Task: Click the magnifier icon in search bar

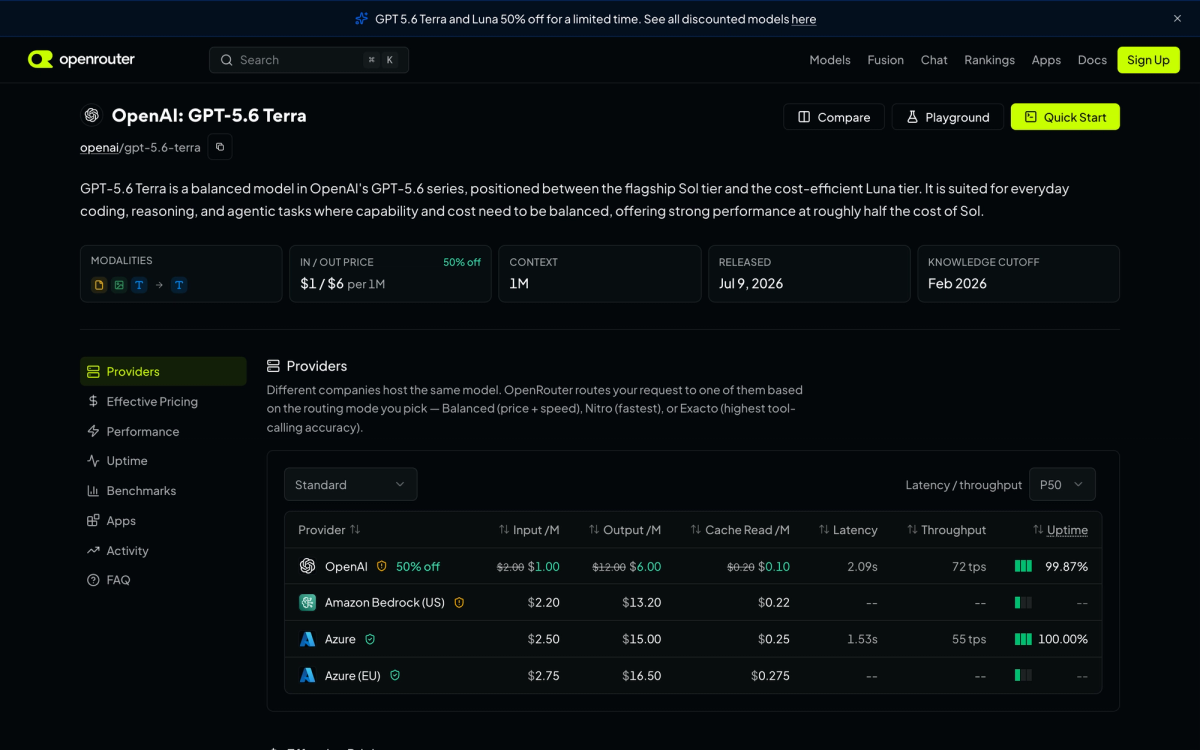Action: [x=227, y=60]
